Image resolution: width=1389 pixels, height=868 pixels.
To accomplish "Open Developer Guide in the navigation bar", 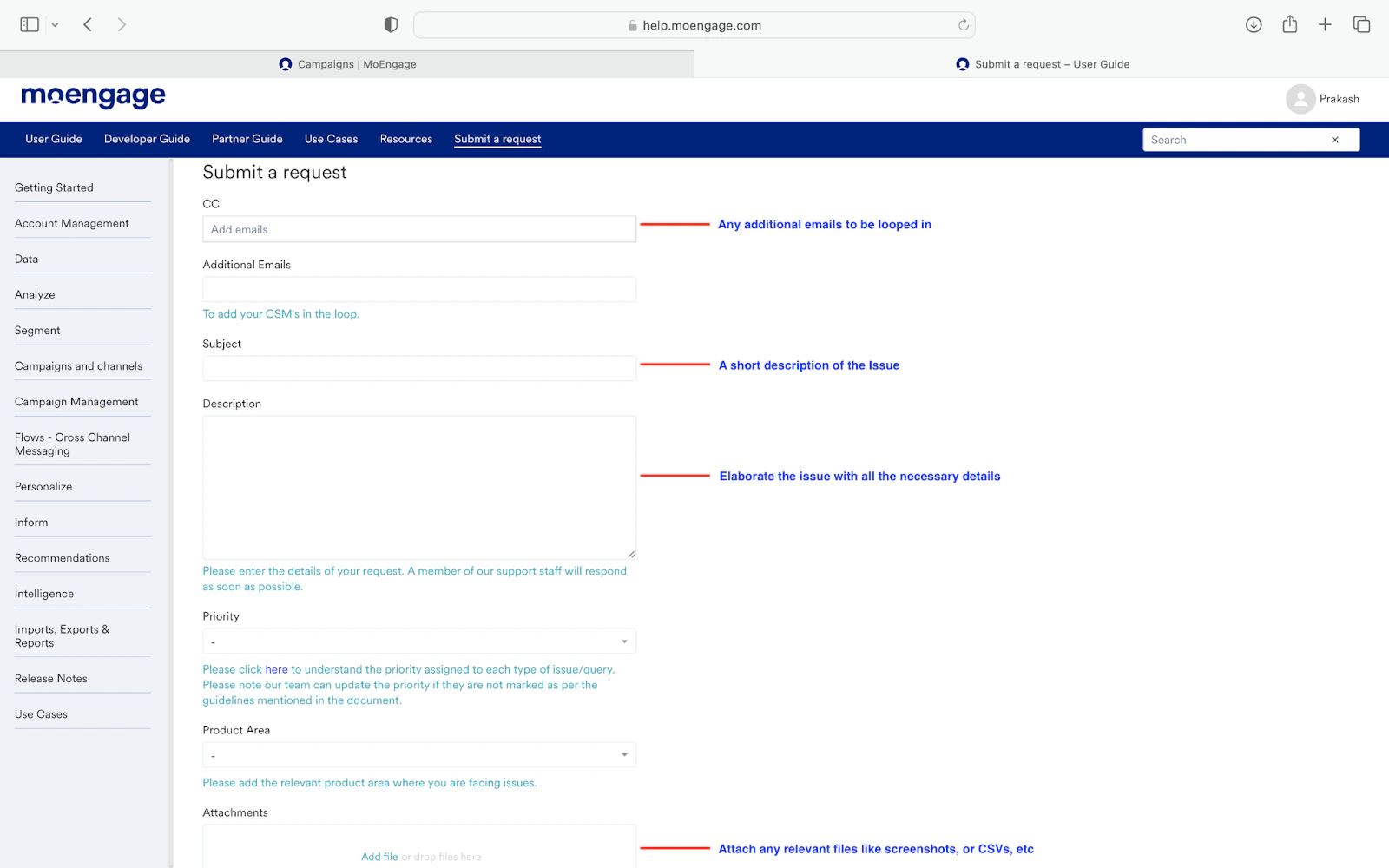I will click(x=147, y=139).
